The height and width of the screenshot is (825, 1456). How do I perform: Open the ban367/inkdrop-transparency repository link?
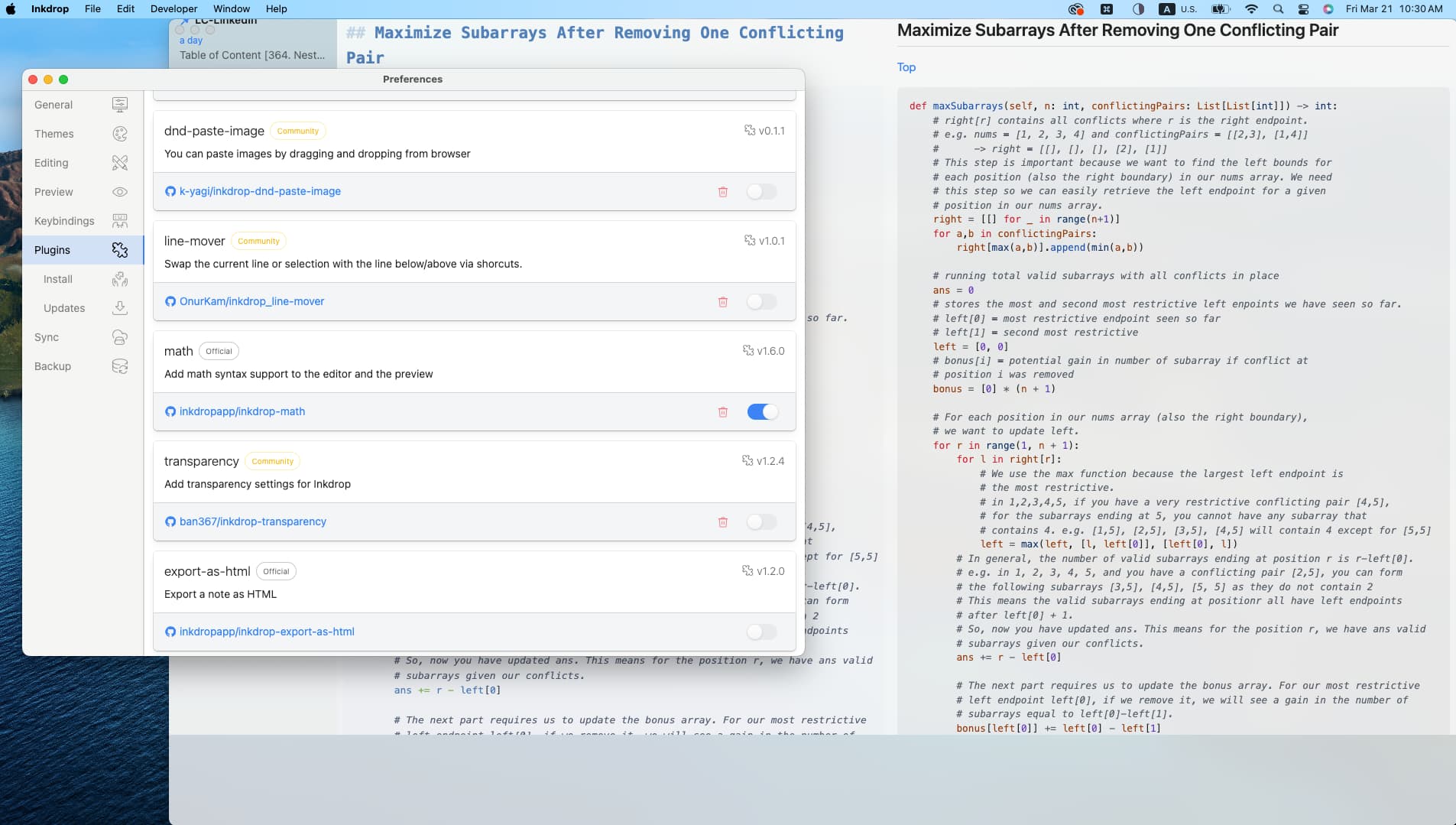tap(252, 522)
